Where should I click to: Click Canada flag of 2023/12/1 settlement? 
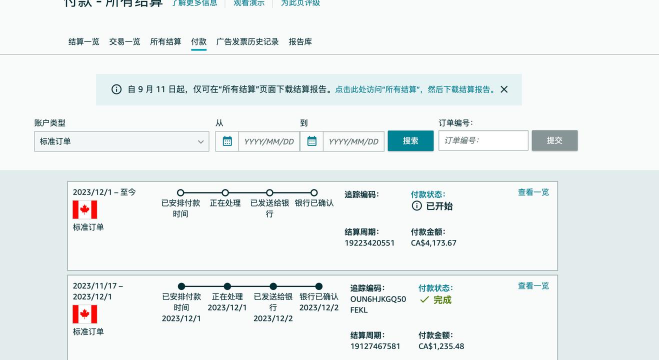(85, 210)
